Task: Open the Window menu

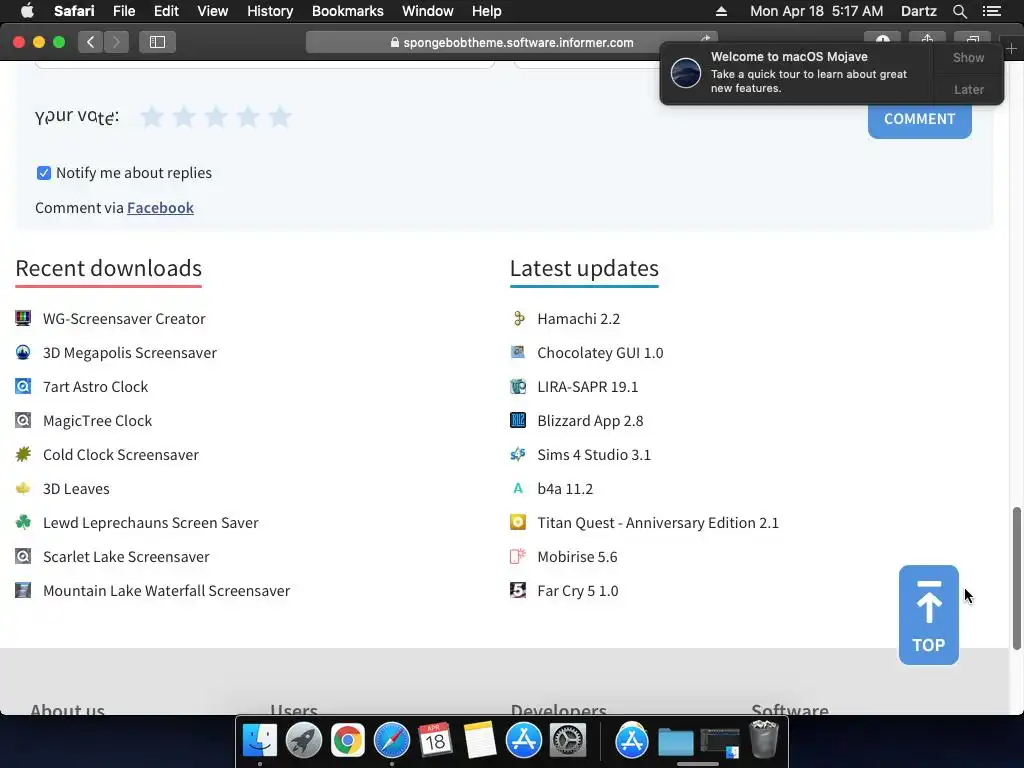Action: [x=427, y=11]
